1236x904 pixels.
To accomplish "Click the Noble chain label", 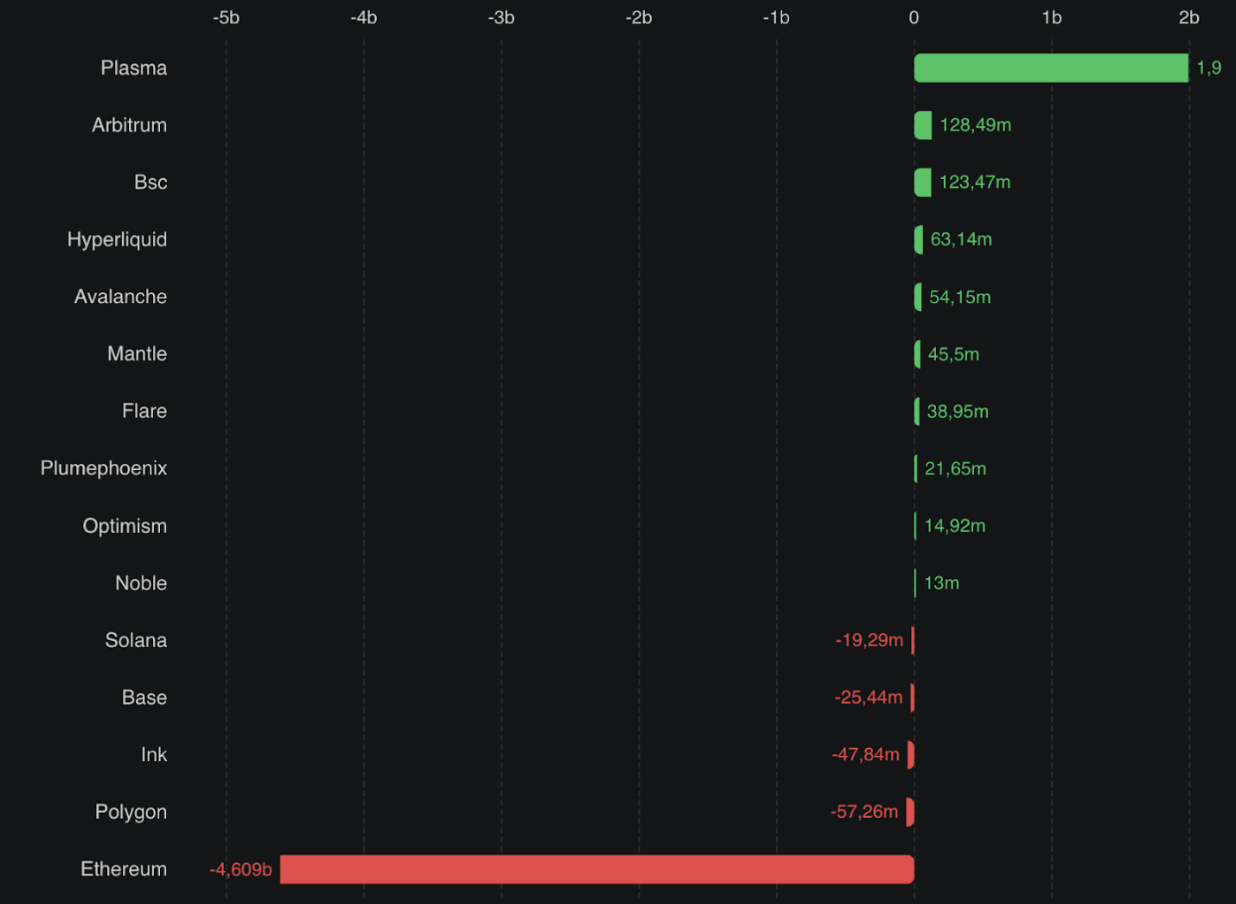I will click(x=141, y=583).
